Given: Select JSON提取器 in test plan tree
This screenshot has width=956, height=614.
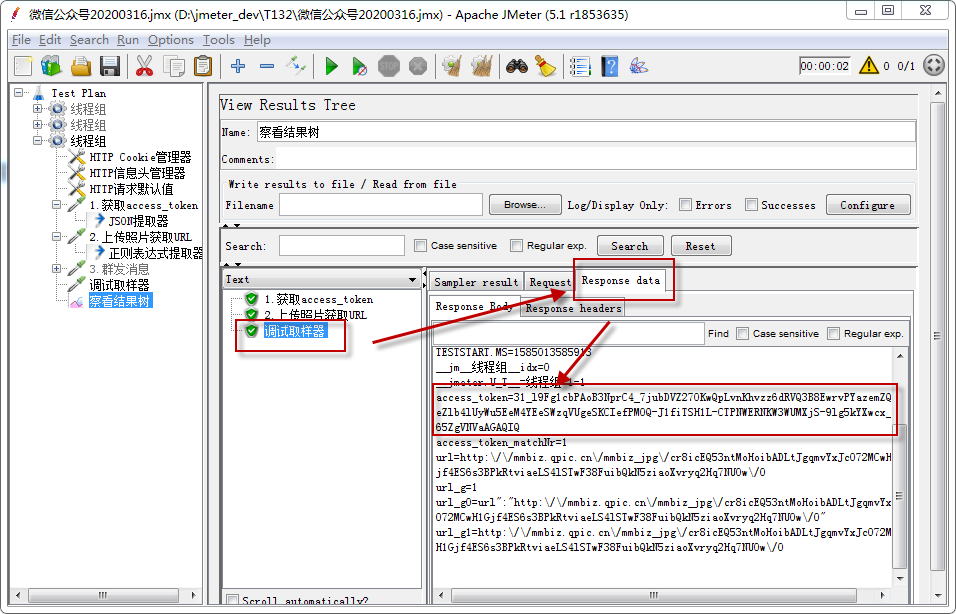Looking at the screenshot, I should coord(138,221).
